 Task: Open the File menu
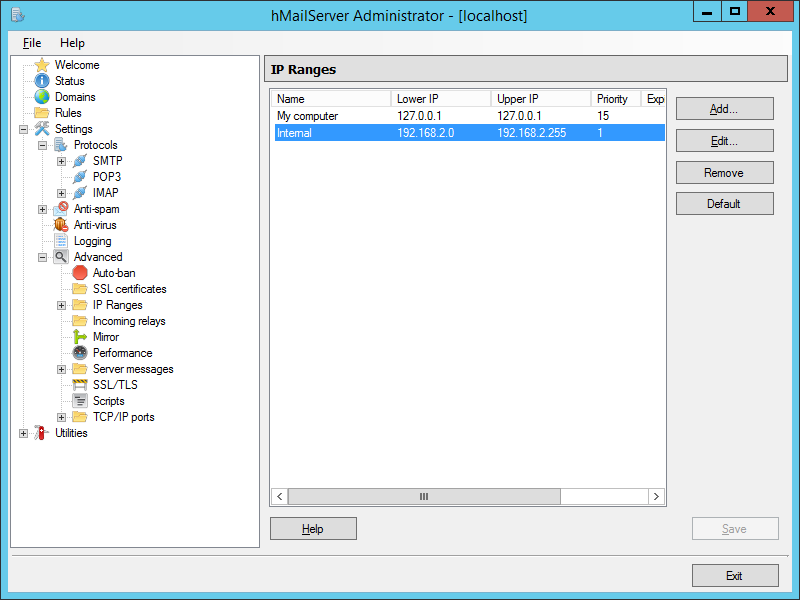[x=32, y=43]
